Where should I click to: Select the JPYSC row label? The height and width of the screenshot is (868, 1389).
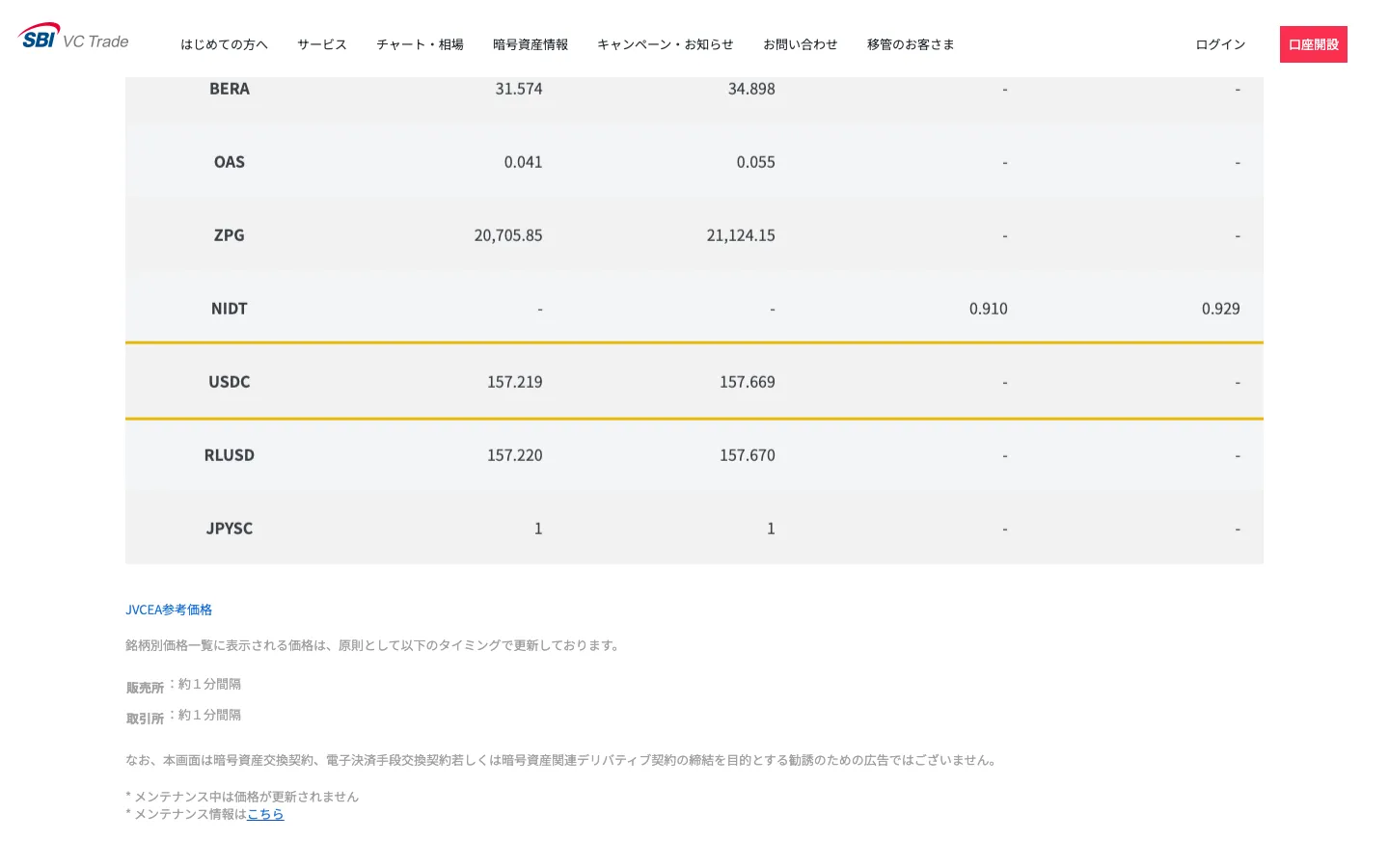(230, 529)
